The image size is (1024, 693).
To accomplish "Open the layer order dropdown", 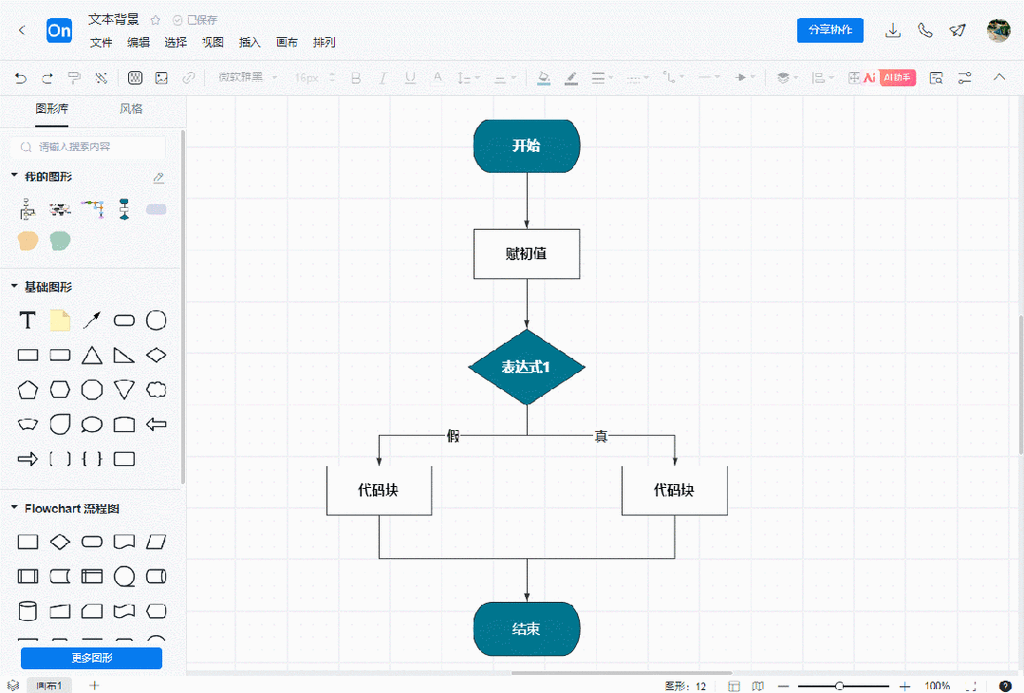I will click(x=787, y=78).
